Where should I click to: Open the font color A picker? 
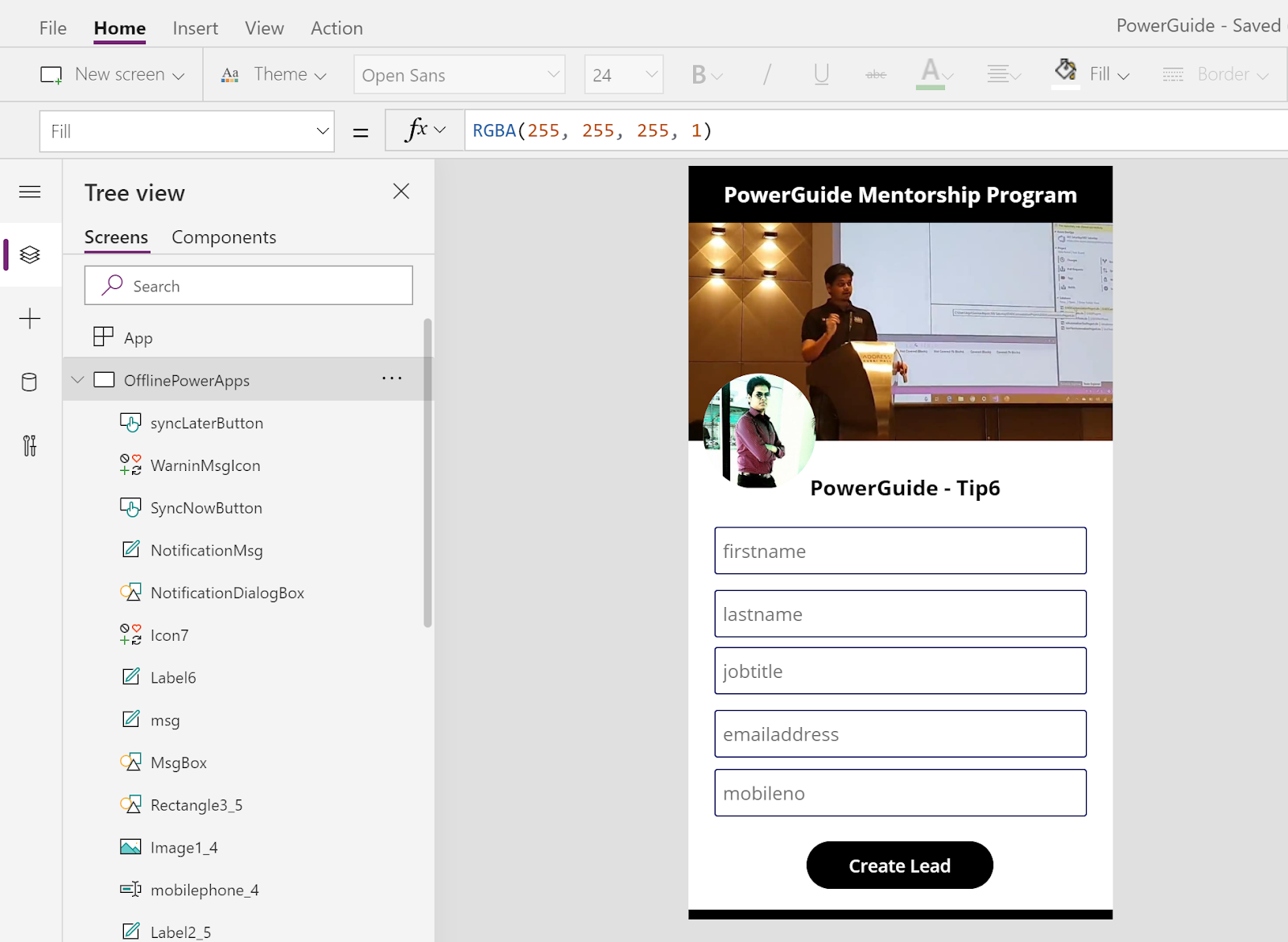pyautogui.click(x=935, y=74)
